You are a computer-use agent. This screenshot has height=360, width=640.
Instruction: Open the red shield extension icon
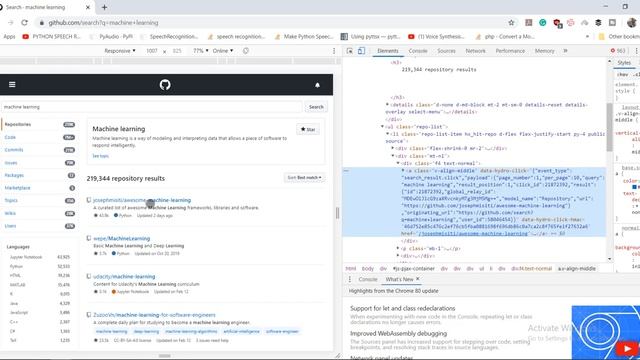tap(557, 23)
